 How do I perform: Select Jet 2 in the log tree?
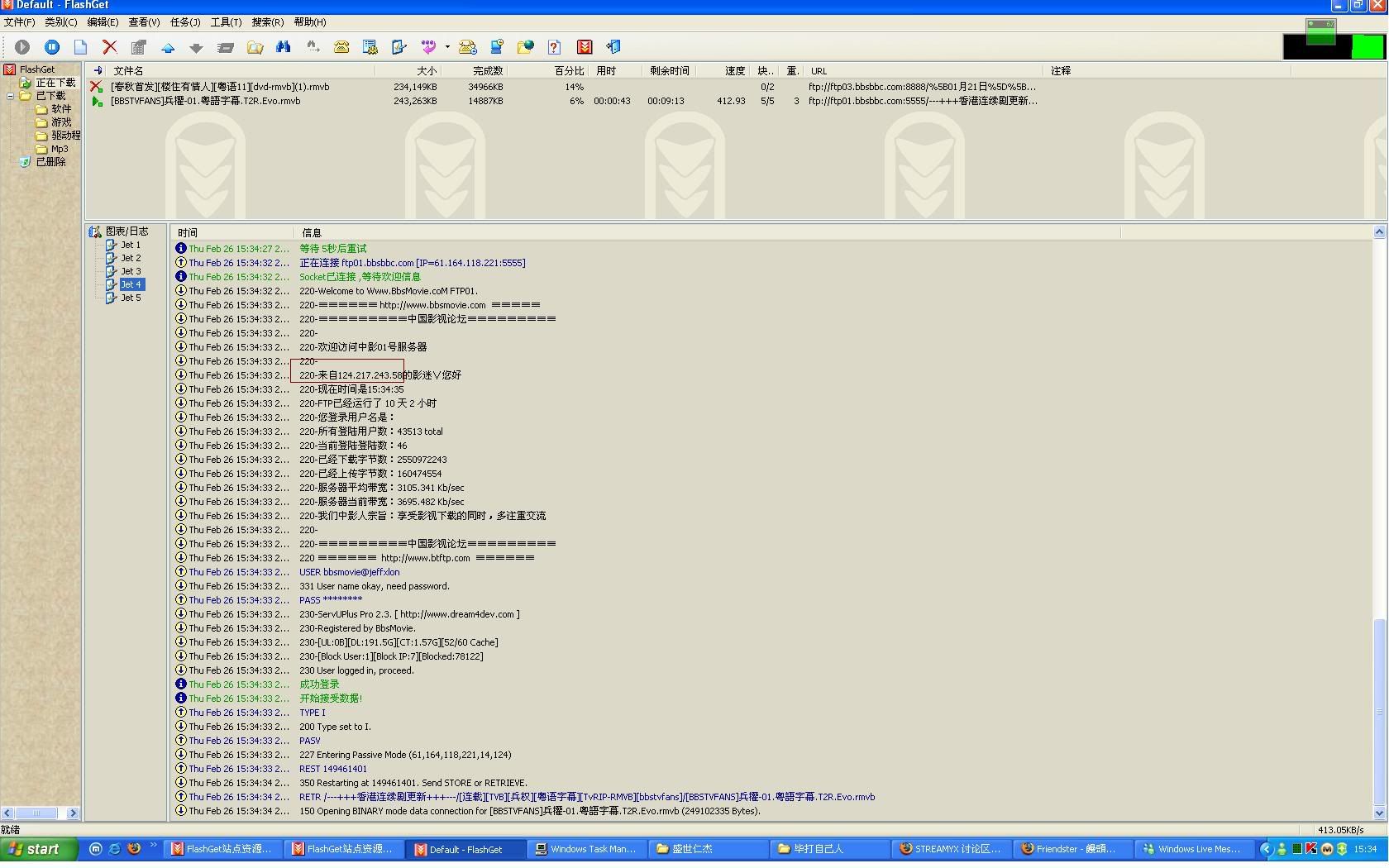(131, 258)
